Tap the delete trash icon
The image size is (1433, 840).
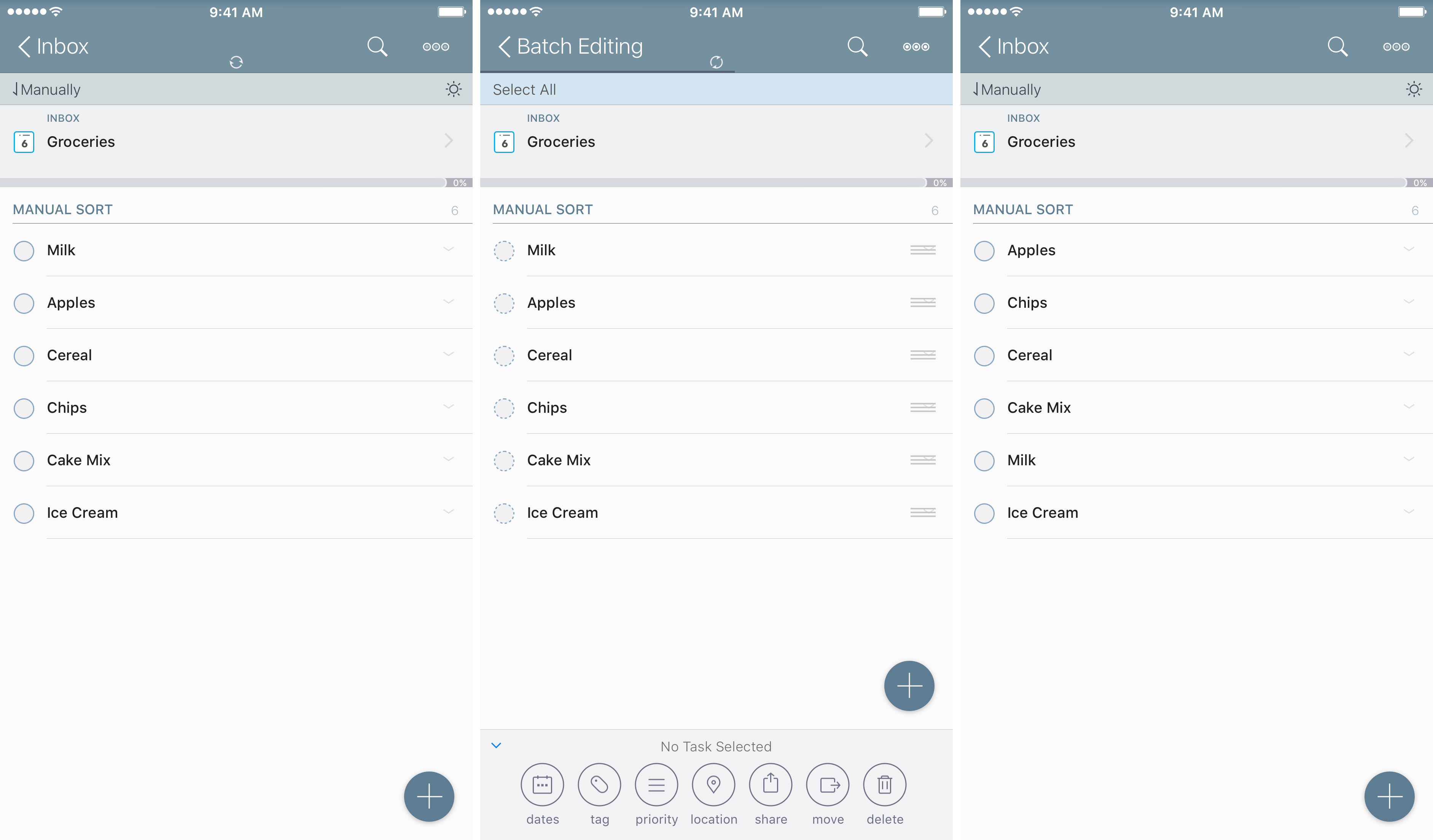pos(884,785)
